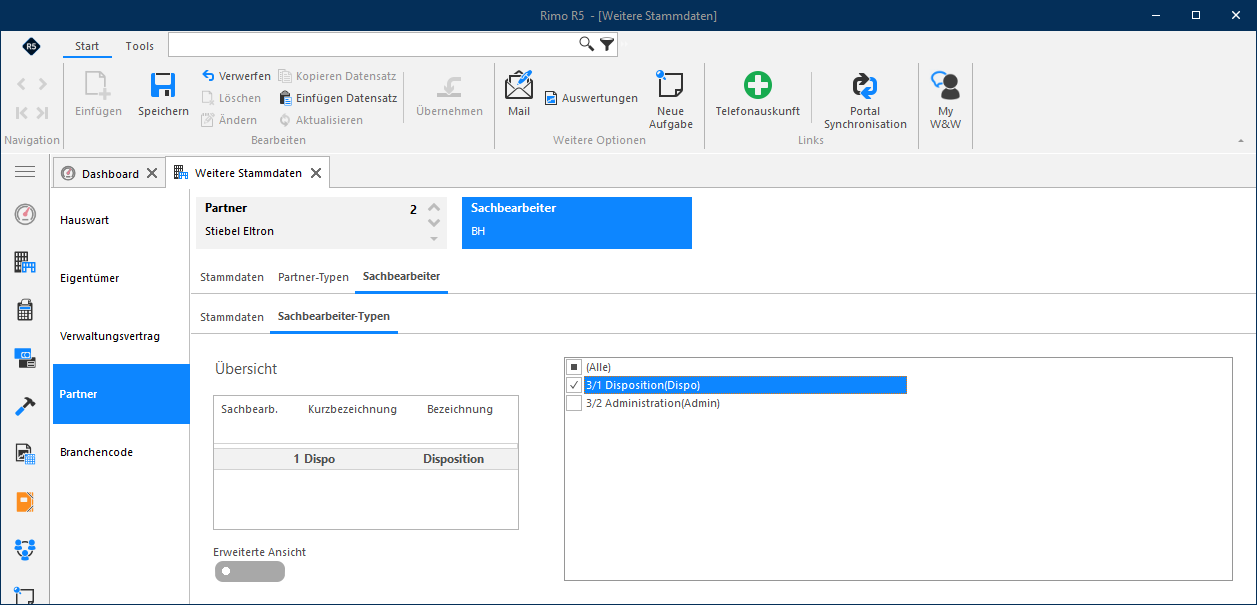Screen dimensions: 1257x605
Task: Click the search magnifier icon
Action: click(x=587, y=44)
